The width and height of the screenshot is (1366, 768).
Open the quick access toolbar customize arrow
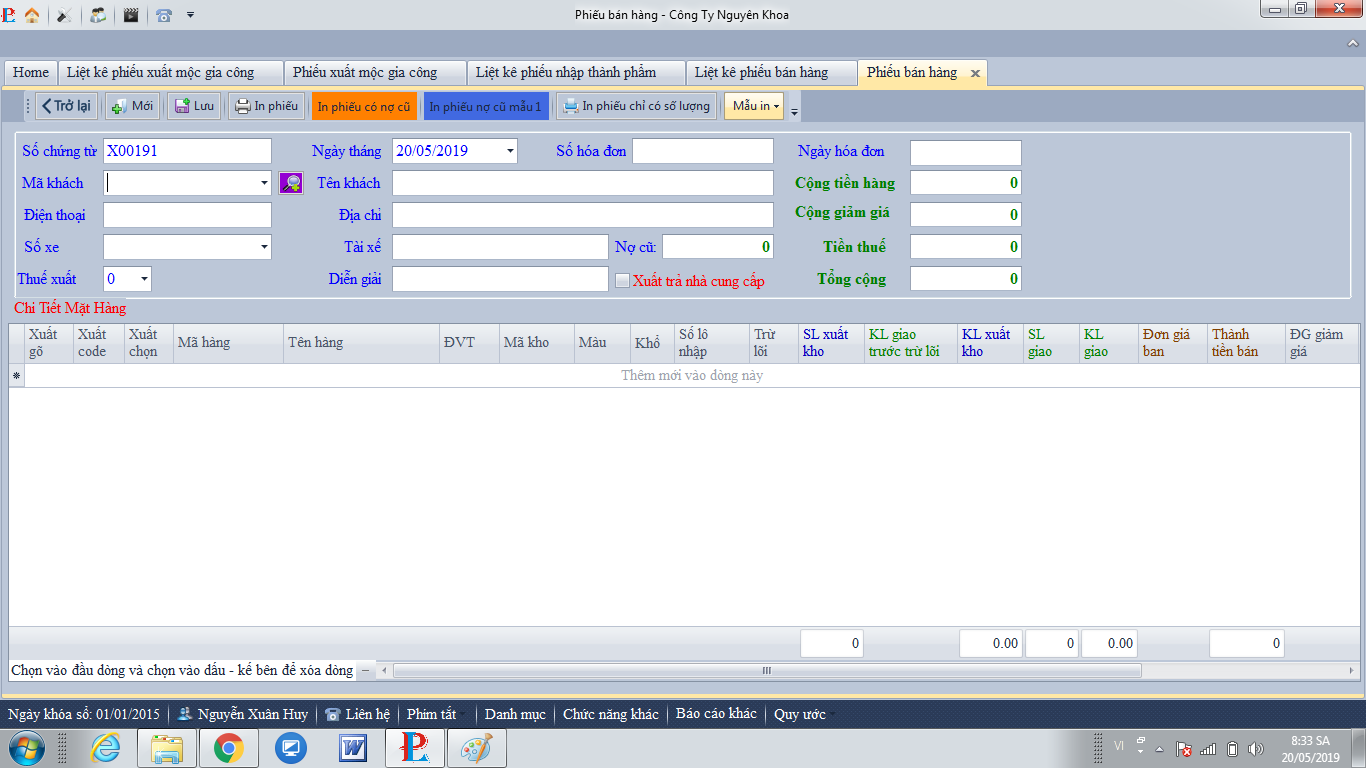190,15
